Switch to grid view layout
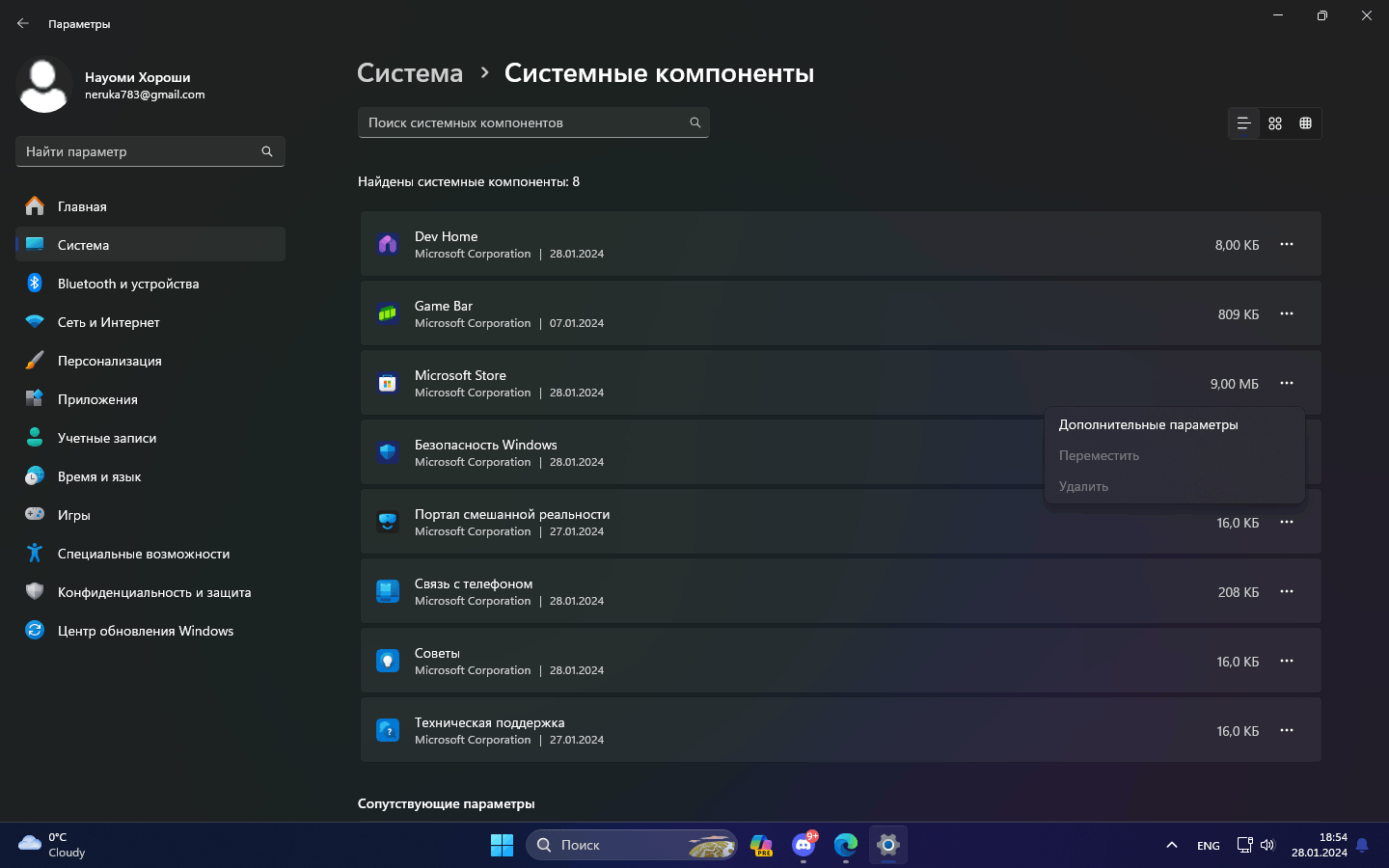The width and height of the screenshot is (1389, 868). 1275,123
